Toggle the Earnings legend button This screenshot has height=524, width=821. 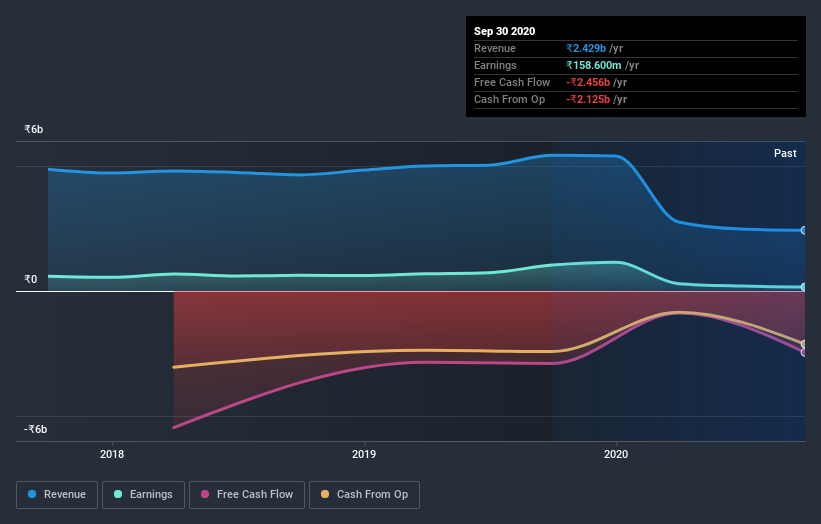click(x=143, y=495)
